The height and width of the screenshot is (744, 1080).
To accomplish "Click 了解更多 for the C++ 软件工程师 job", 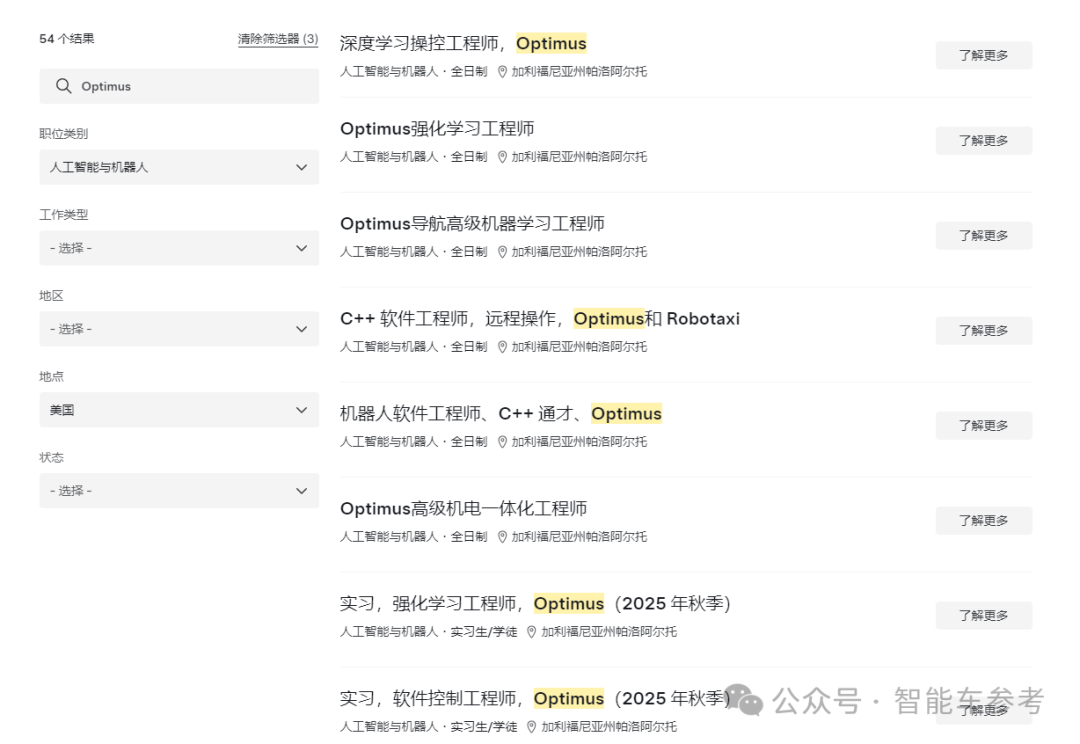I will [x=983, y=331].
